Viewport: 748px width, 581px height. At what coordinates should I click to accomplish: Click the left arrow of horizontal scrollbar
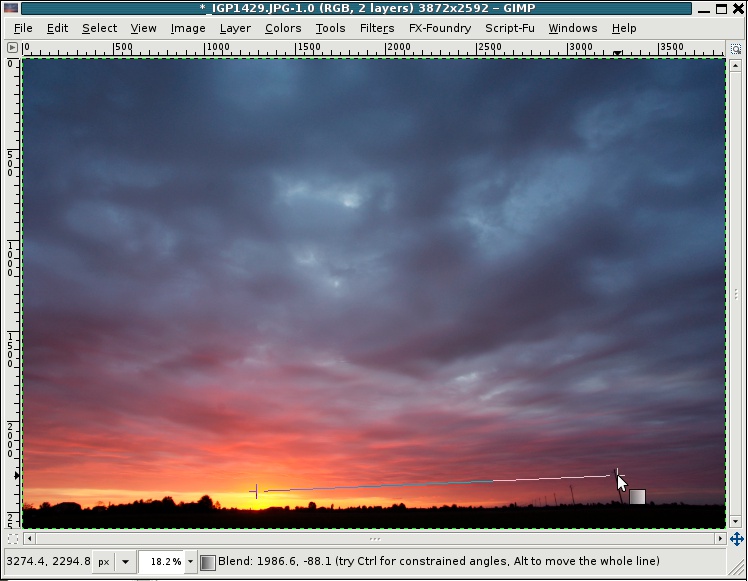click(30, 539)
